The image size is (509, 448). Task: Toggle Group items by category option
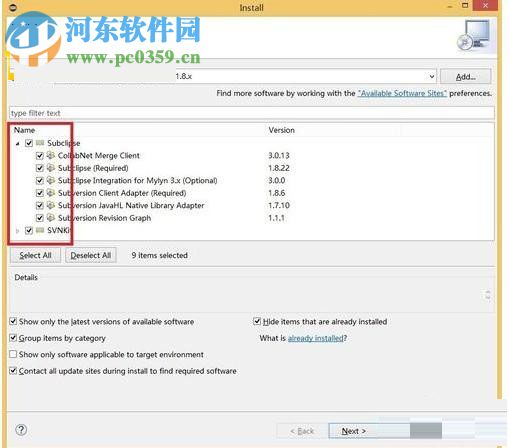(x=13, y=338)
